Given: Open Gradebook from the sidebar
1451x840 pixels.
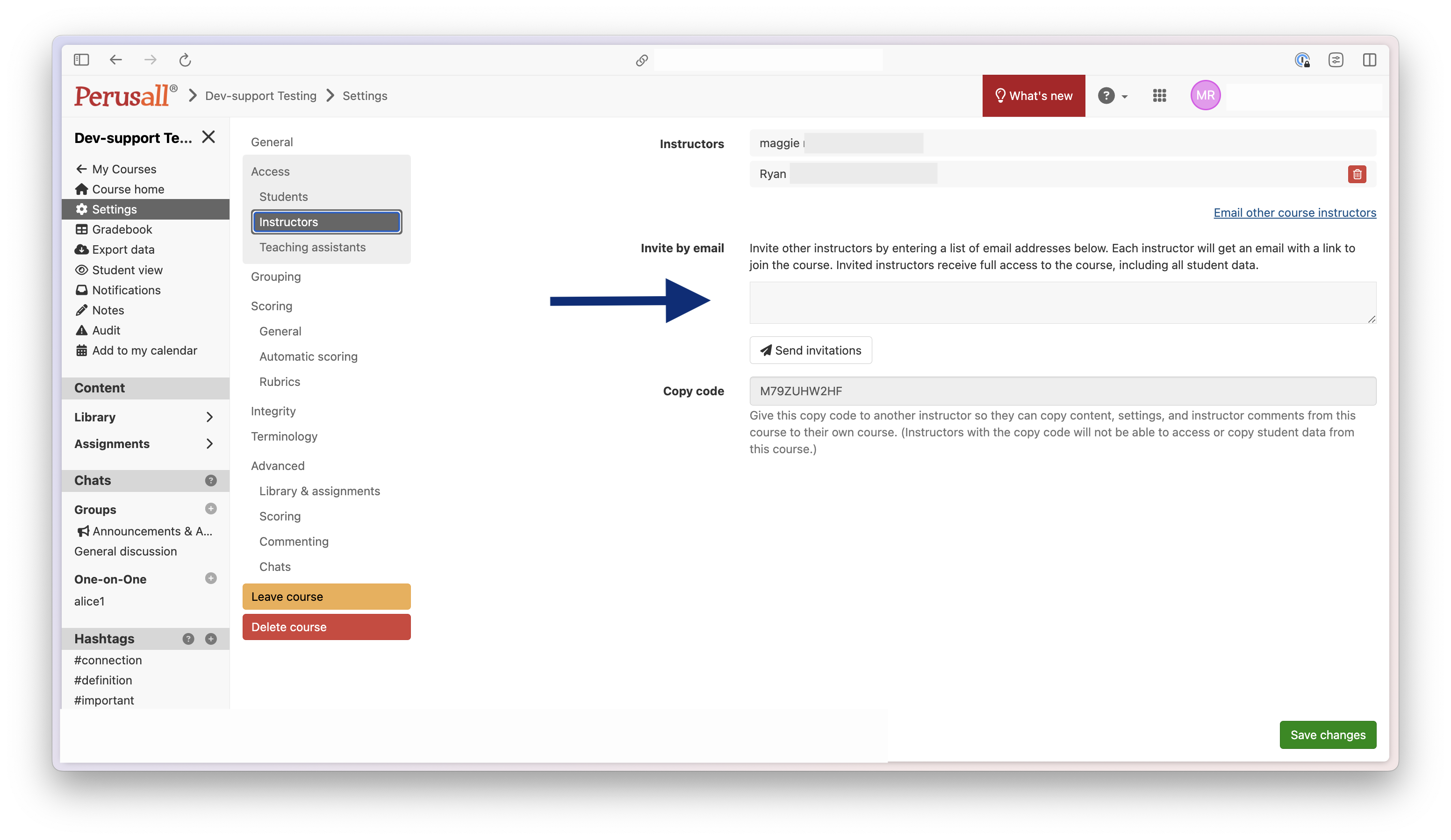Looking at the screenshot, I should pos(122,229).
